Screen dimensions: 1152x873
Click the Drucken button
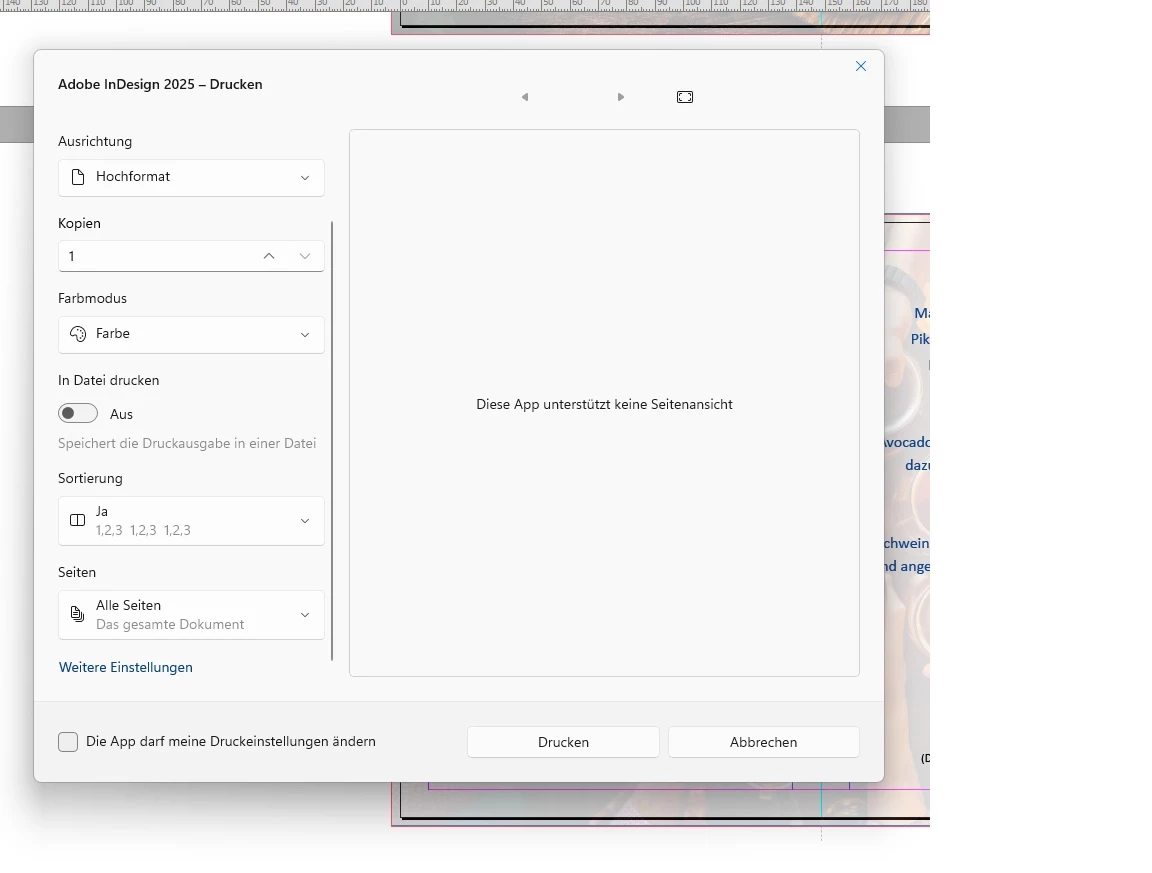coord(564,742)
